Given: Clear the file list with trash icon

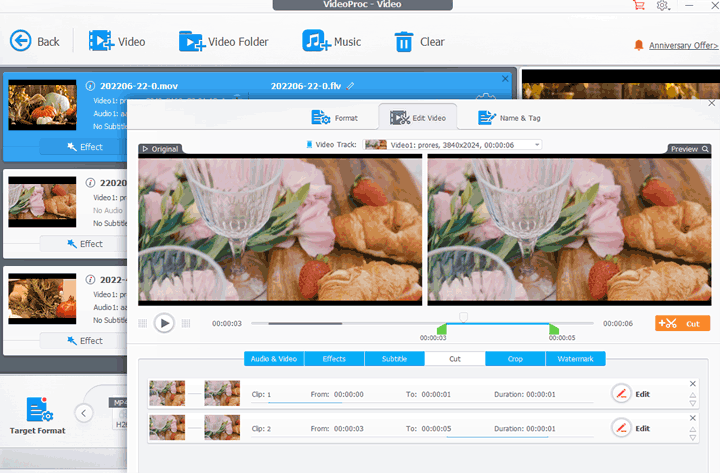Looking at the screenshot, I should [x=404, y=42].
